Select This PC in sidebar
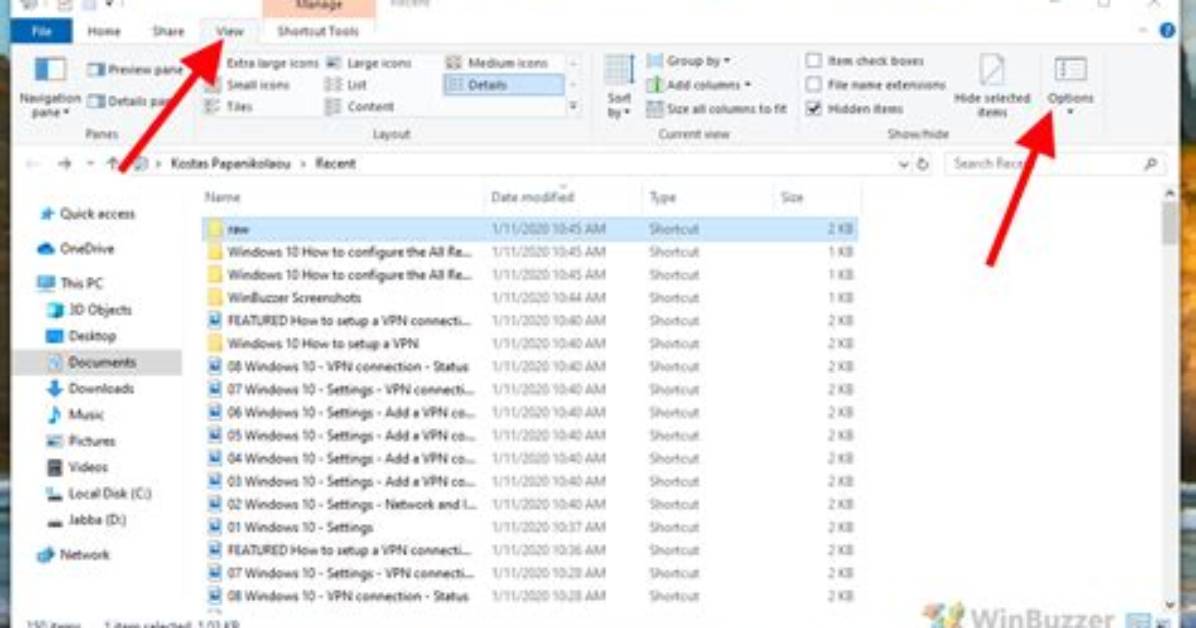 [x=70, y=283]
